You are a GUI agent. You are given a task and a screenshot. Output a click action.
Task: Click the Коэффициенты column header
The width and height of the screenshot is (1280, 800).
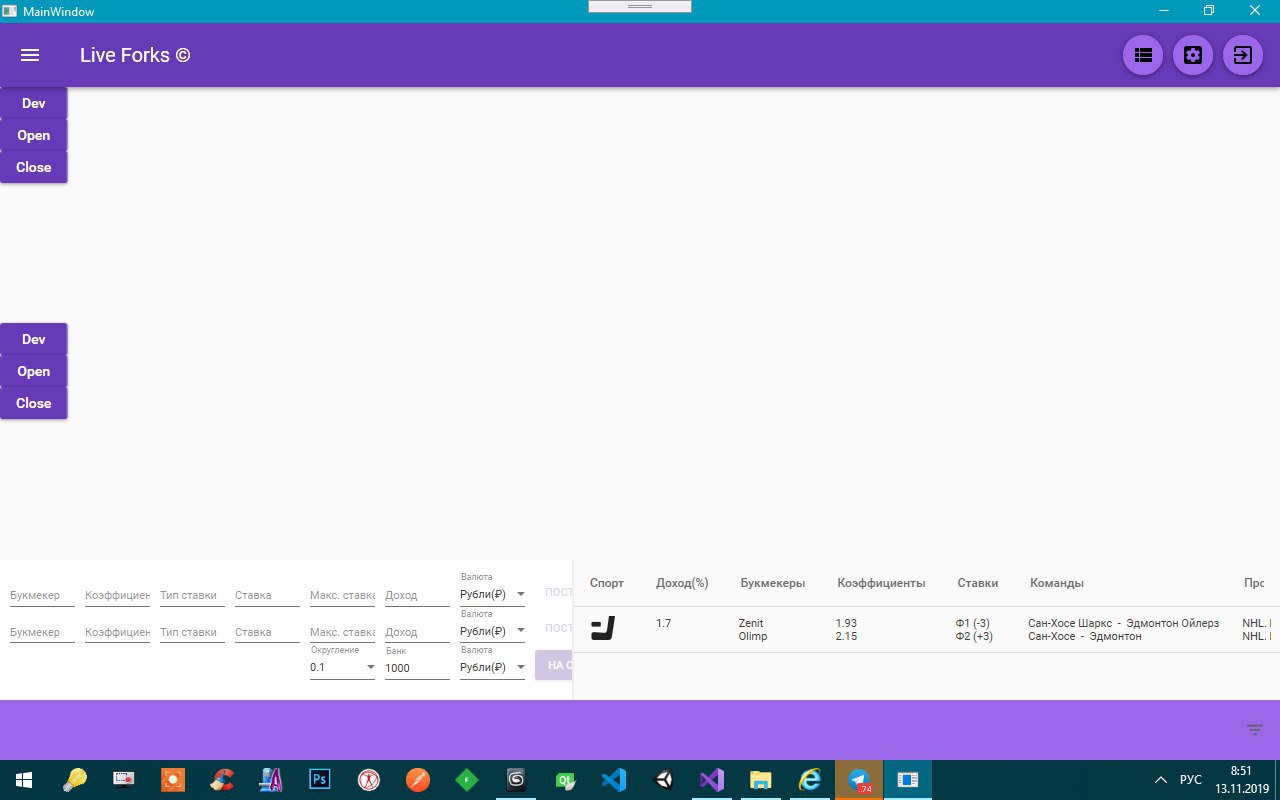(x=881, y=583)
